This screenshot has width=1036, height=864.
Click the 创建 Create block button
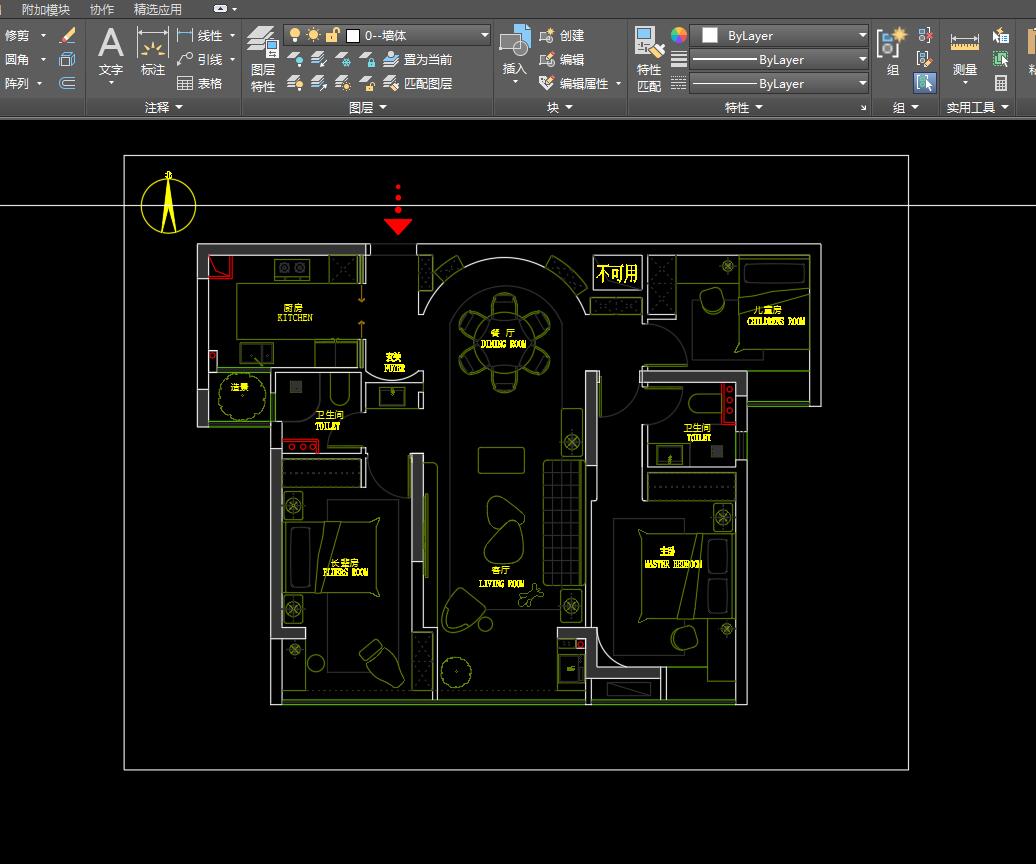click(561, 36)
